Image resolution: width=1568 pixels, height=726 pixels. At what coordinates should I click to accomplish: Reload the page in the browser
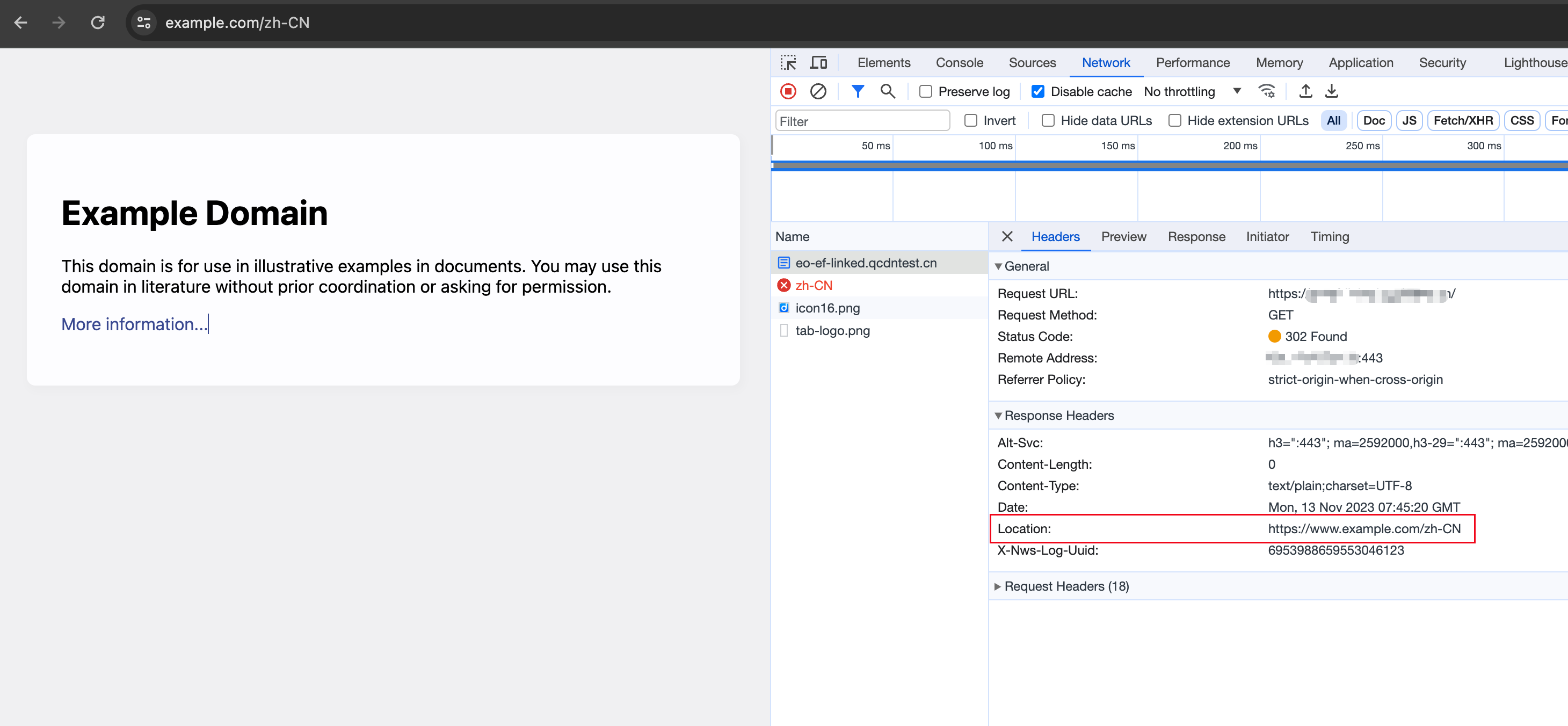(x=97, y=23)
